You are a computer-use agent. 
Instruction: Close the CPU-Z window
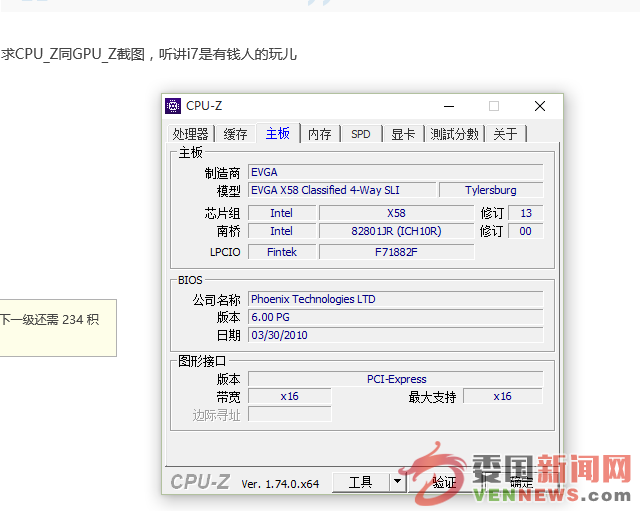click(x=540, y=106)
